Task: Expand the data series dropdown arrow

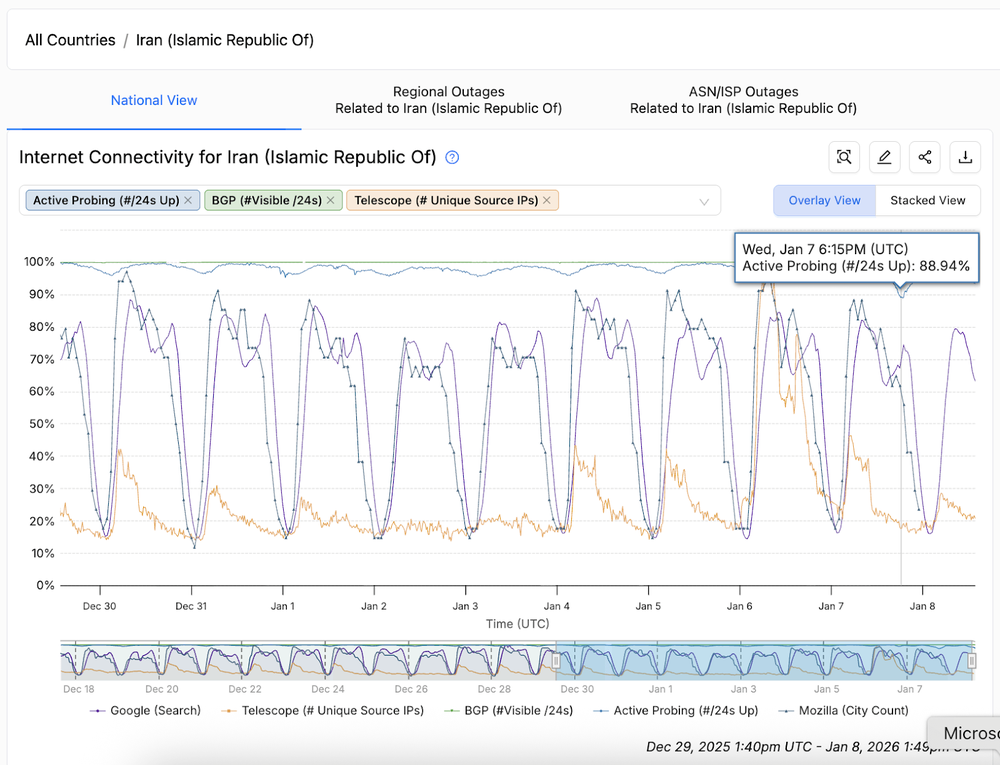Action: (704, 201)
